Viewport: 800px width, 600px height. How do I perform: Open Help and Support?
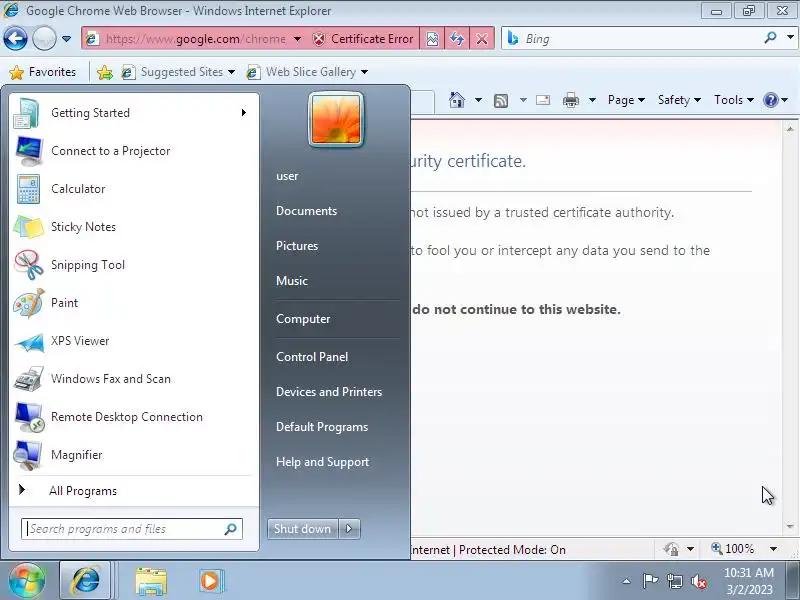pyautogui.click(x=322, y=462)
